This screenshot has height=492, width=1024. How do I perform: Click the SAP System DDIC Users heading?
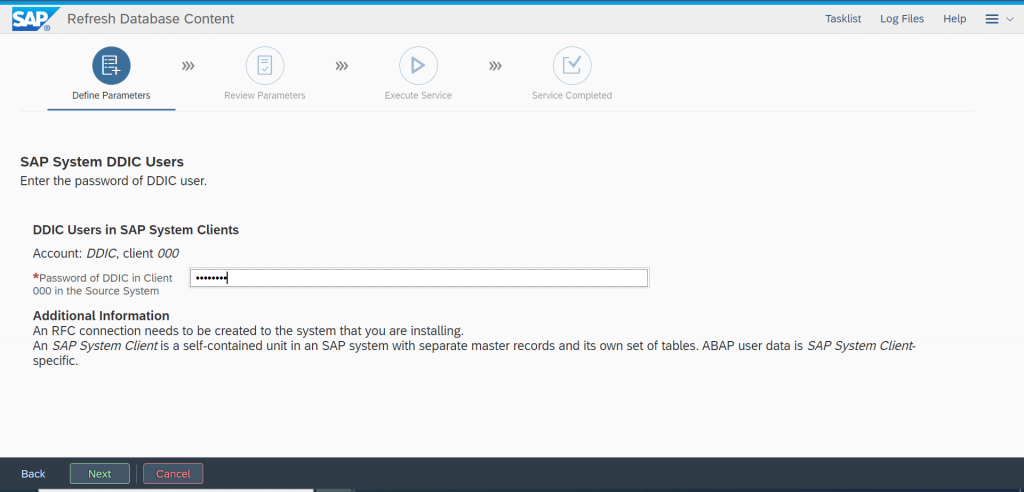102,161
